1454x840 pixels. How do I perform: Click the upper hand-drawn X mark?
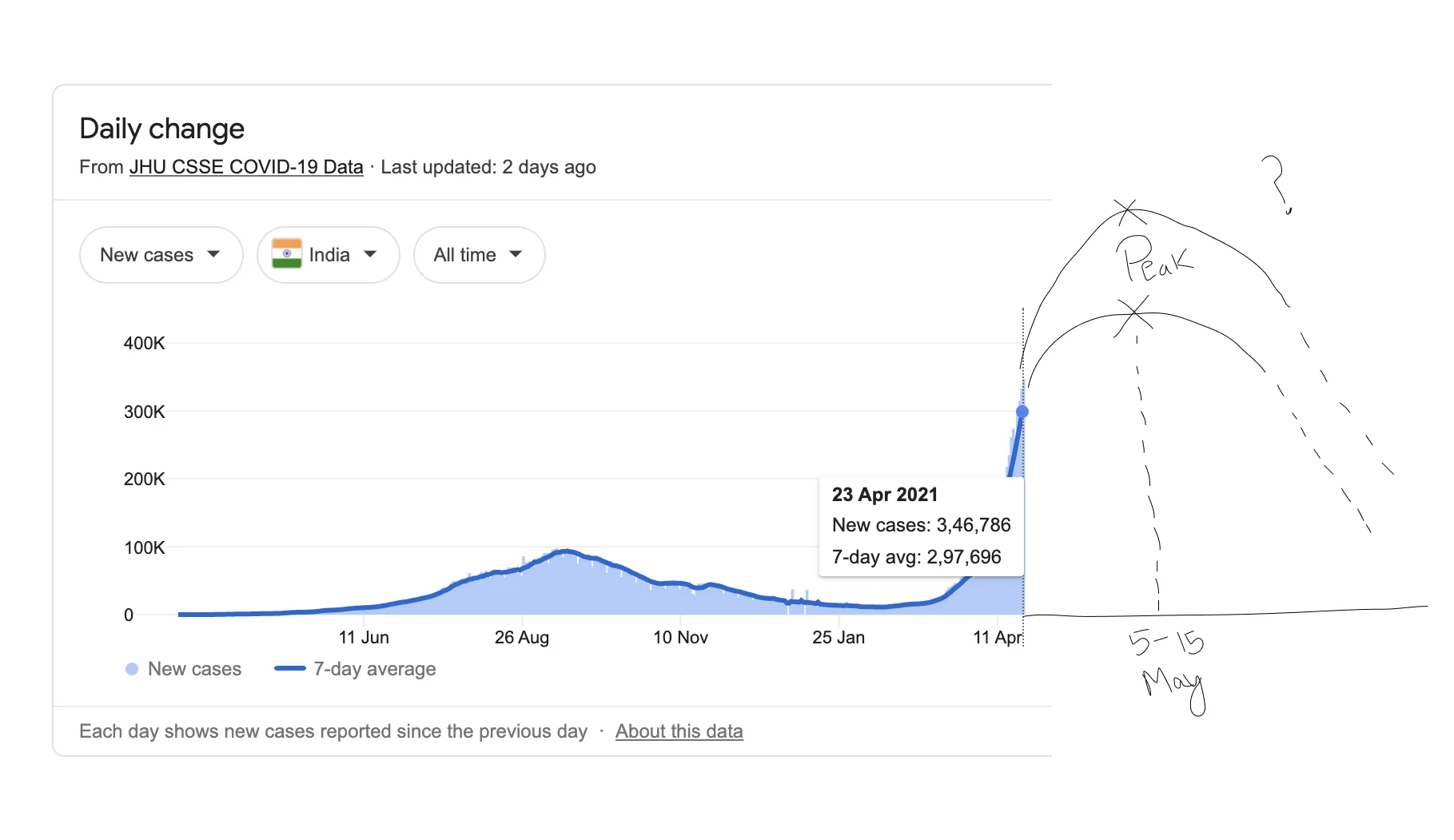coord(1129,211)
